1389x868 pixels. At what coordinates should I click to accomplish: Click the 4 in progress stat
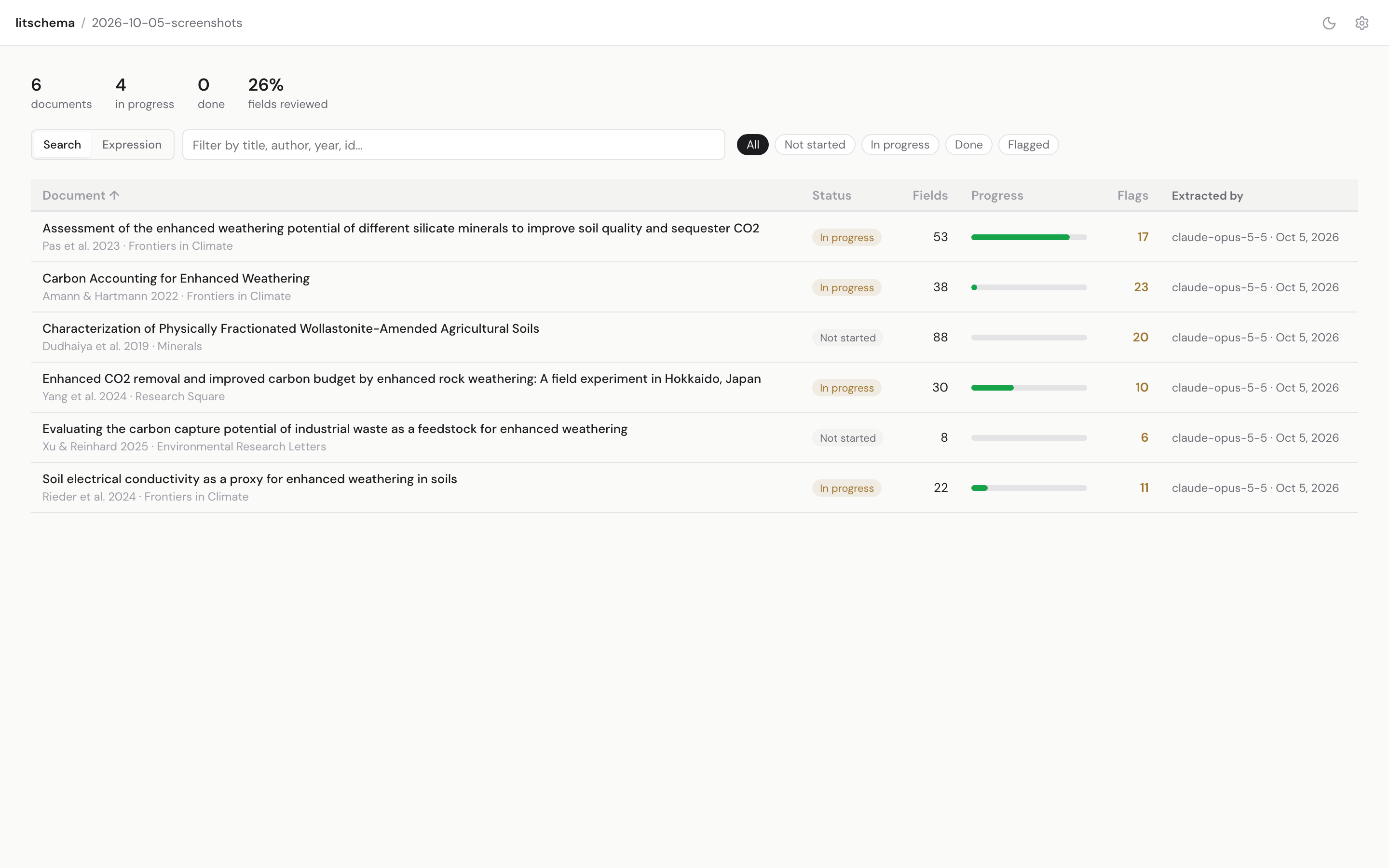coord(144,93)
